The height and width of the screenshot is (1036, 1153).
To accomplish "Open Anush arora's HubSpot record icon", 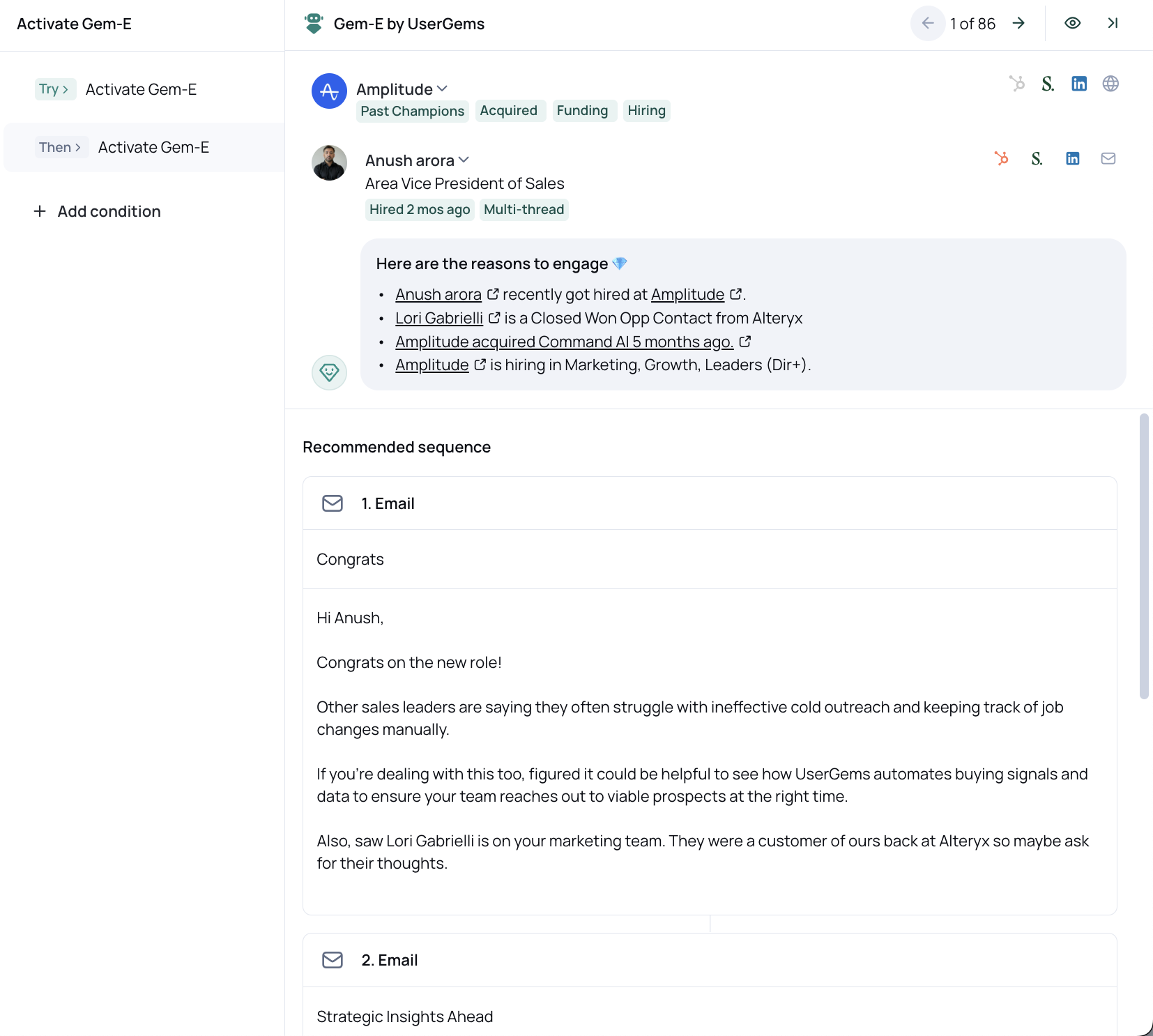I will (x=1001, y=158).
